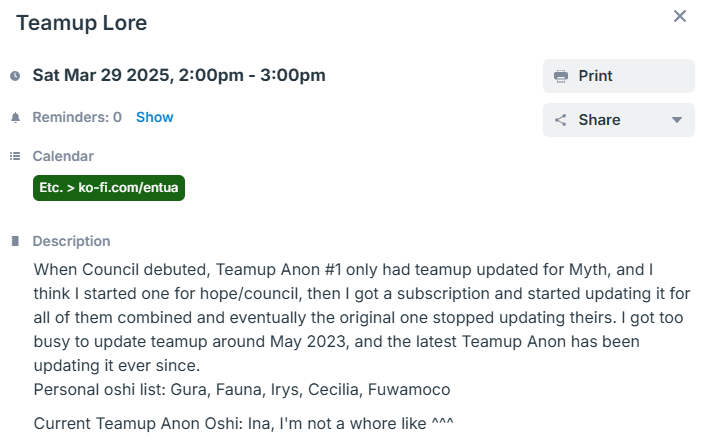Click the share icon in the Share button

[x=561, y=120]
